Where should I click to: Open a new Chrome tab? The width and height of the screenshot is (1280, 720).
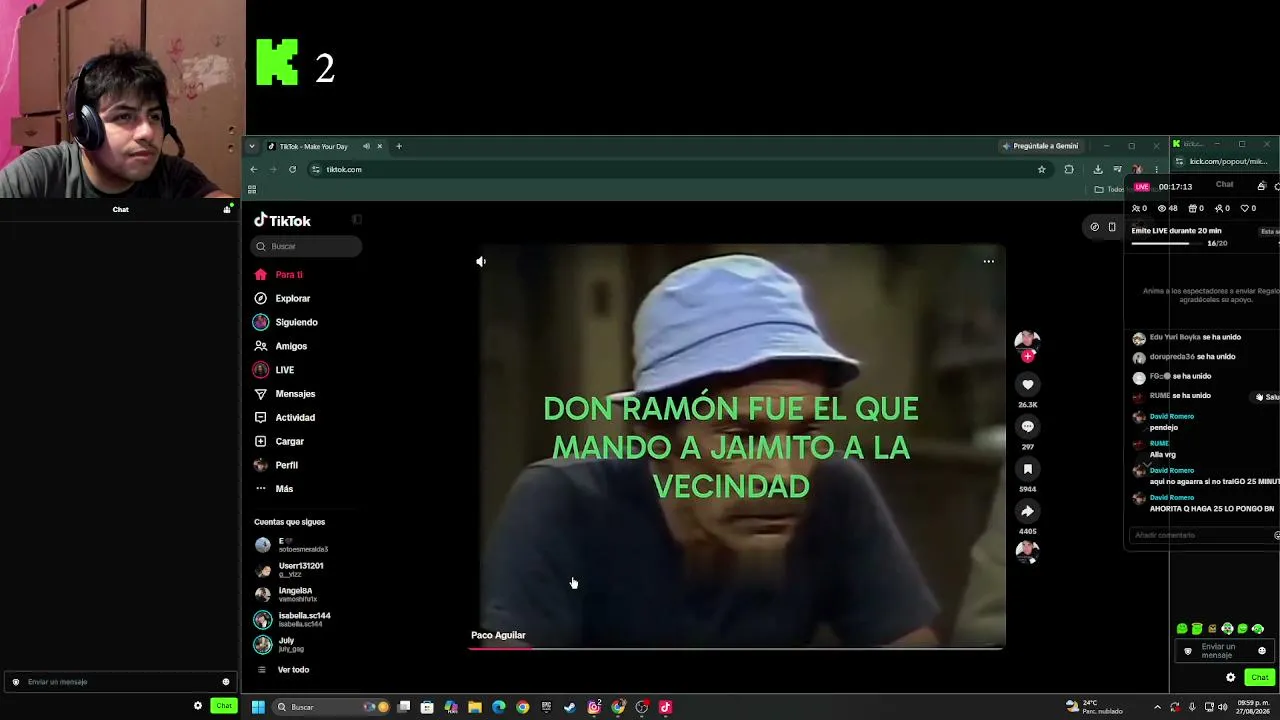point(399,147)
